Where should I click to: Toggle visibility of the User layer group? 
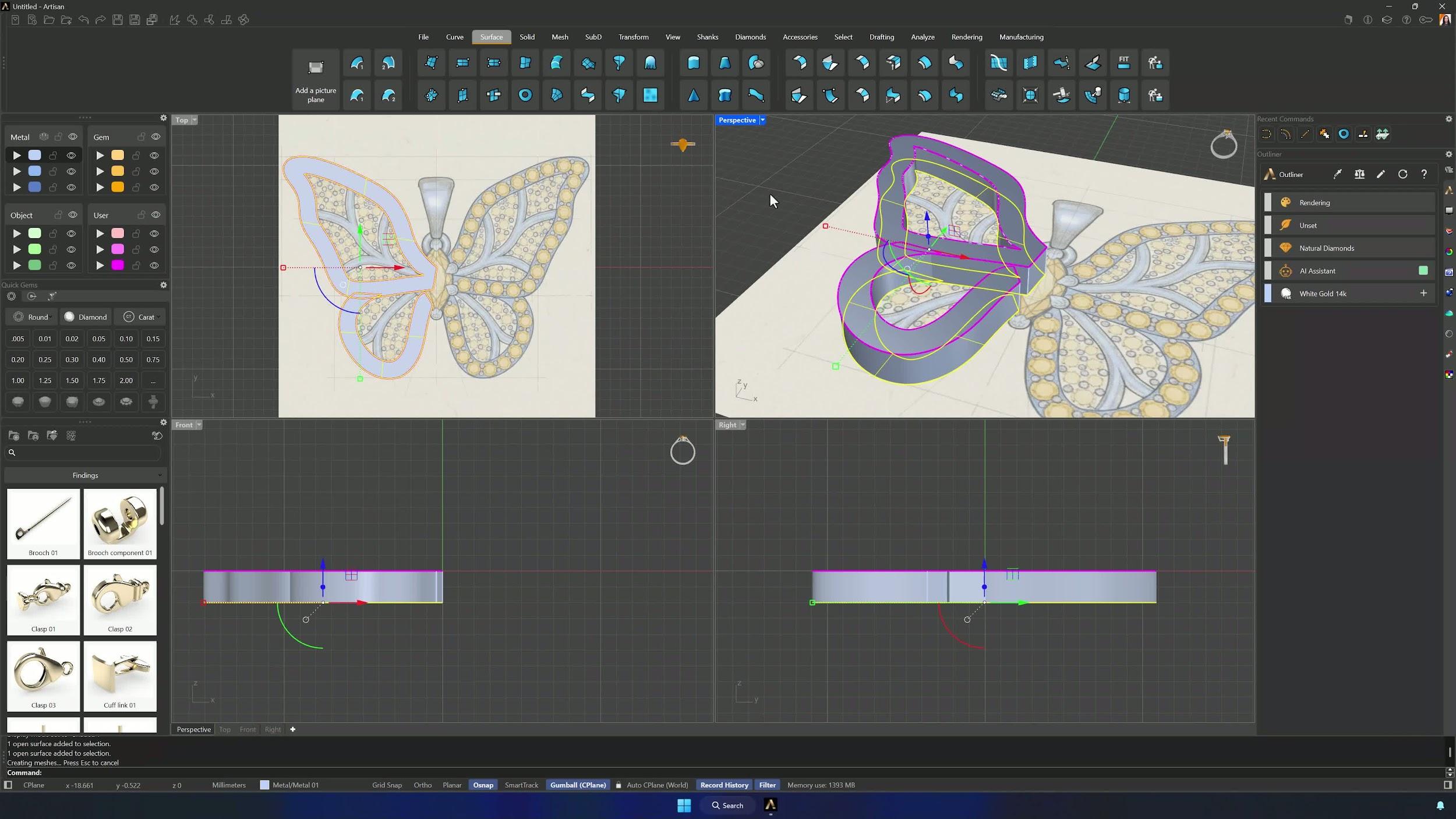[x=156, y=215]
